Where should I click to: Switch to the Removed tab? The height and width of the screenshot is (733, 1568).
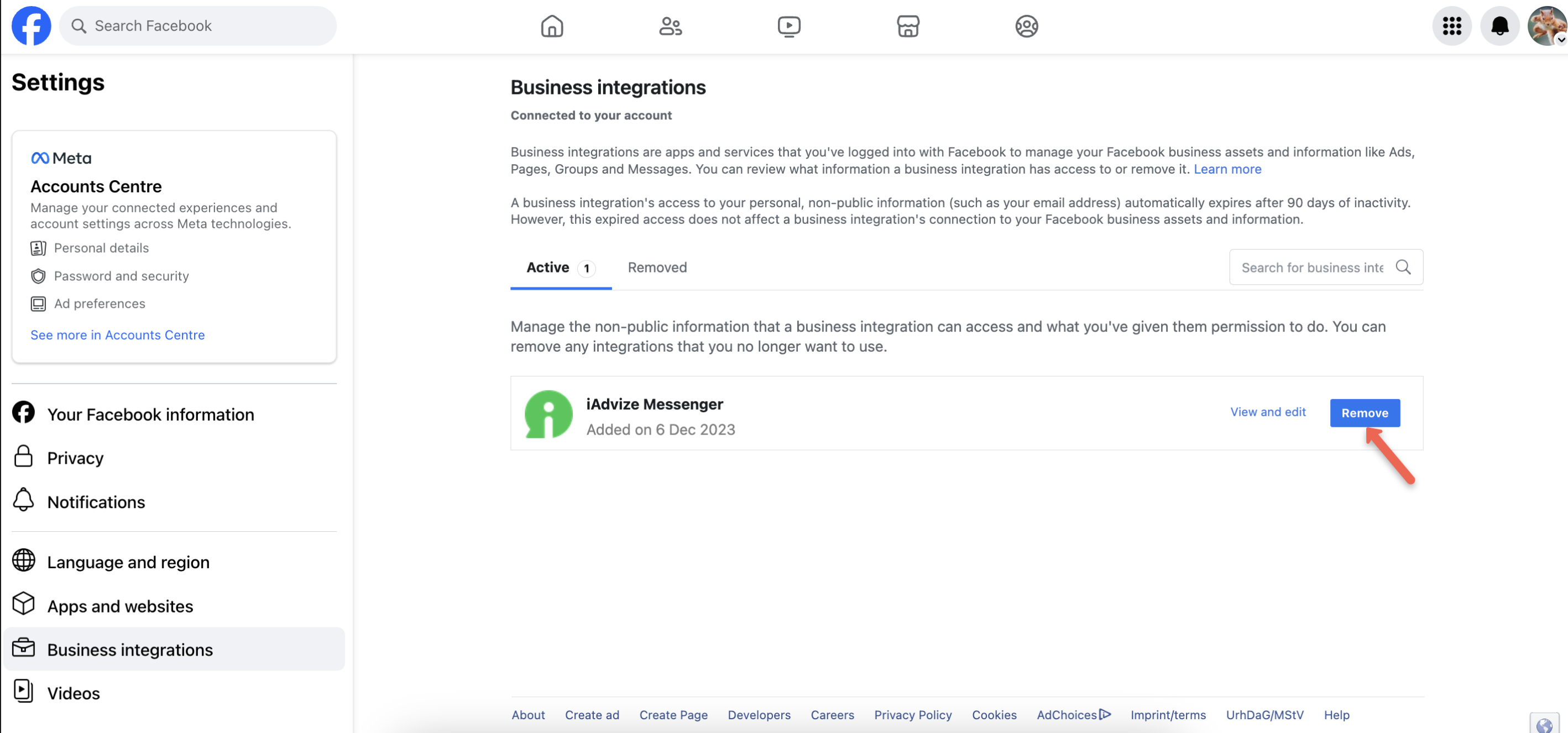pyautogui.click(x=657, y=267)
